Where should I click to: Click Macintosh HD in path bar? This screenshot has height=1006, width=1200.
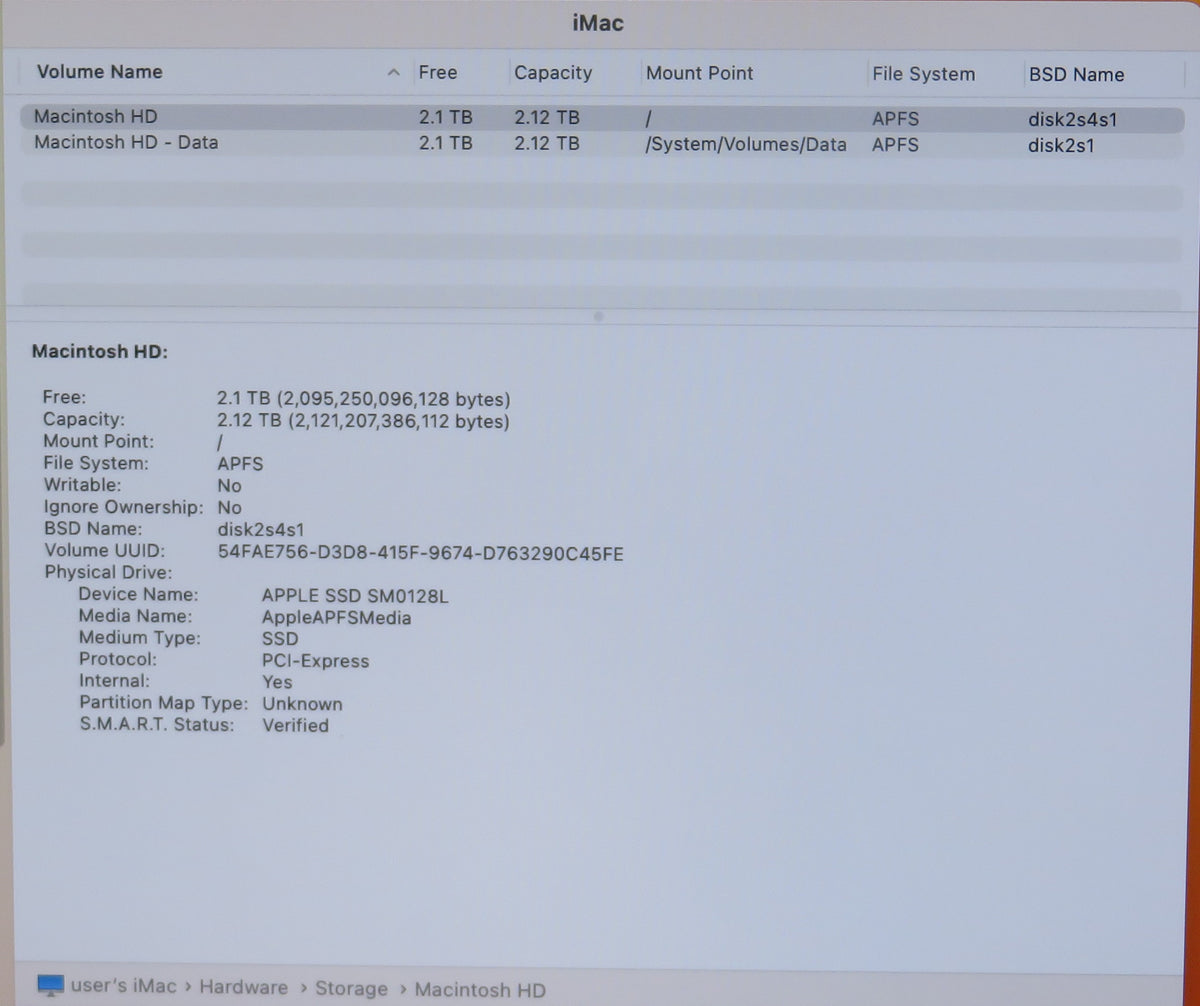point(480,990)
